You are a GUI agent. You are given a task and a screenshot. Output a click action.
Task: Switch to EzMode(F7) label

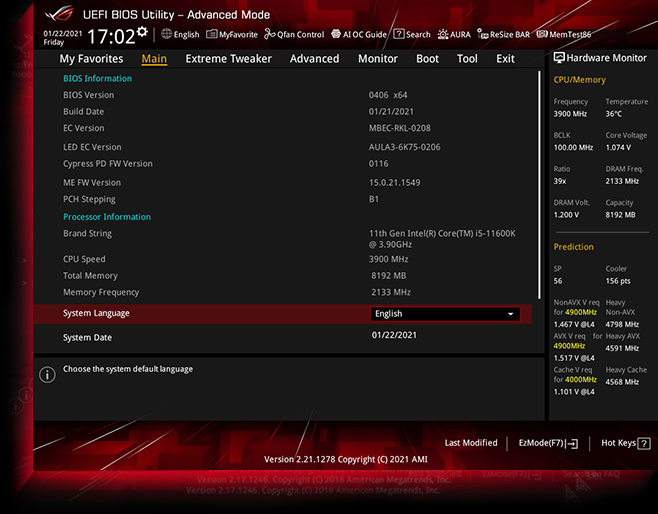(541, 443)
